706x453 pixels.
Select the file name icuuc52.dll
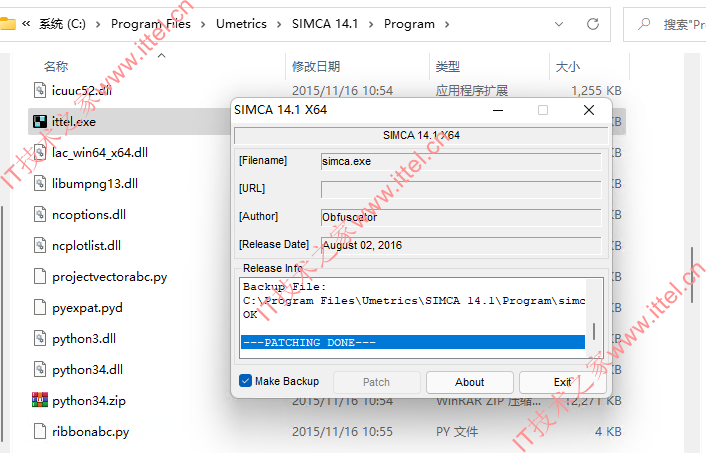(x=82, y=91)
